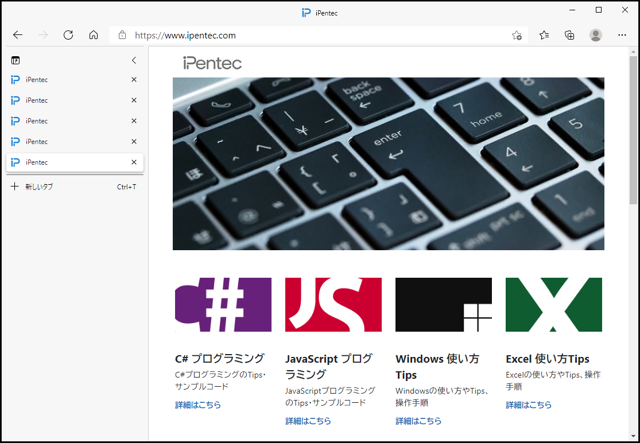640x443 pixels.
Task: Click the scrollbar down arrow
Action: (x=633, y=437)
